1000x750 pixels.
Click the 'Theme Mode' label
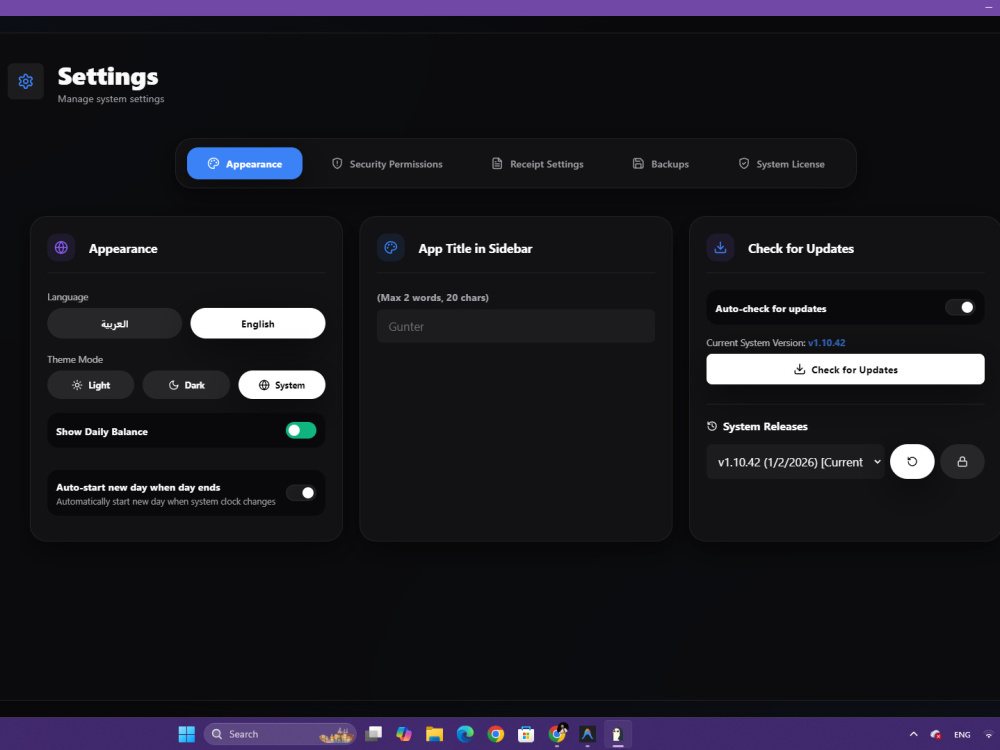[x=75, y=359]
